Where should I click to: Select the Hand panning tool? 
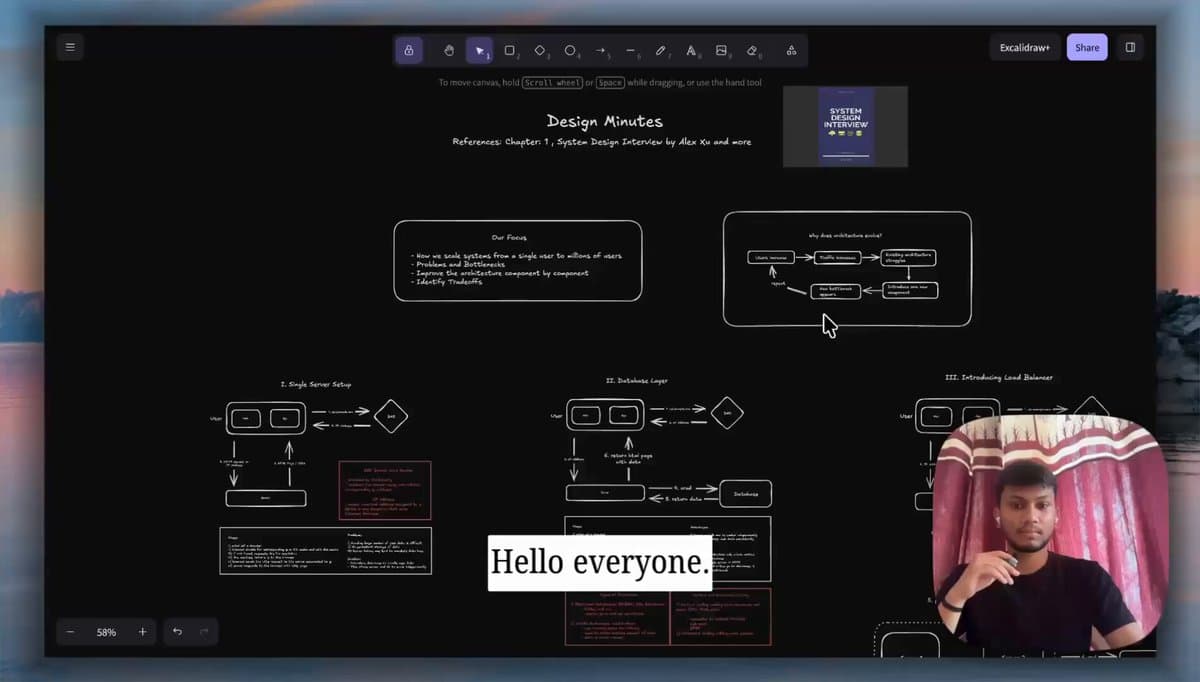[449, 50]
